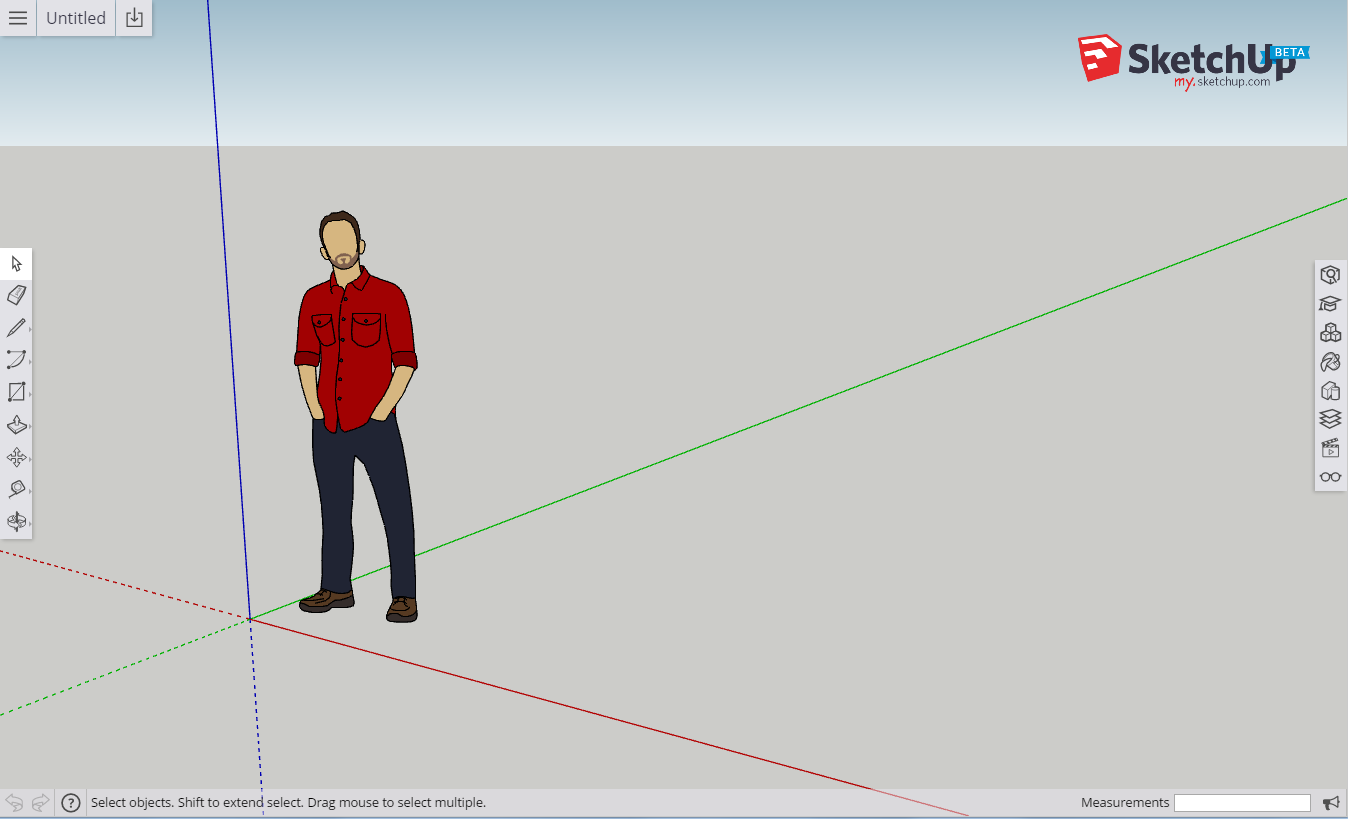1348x819 pixels.
Task: Open the Instructor graduation cap panel
Action: click(x=1329, y=304)
